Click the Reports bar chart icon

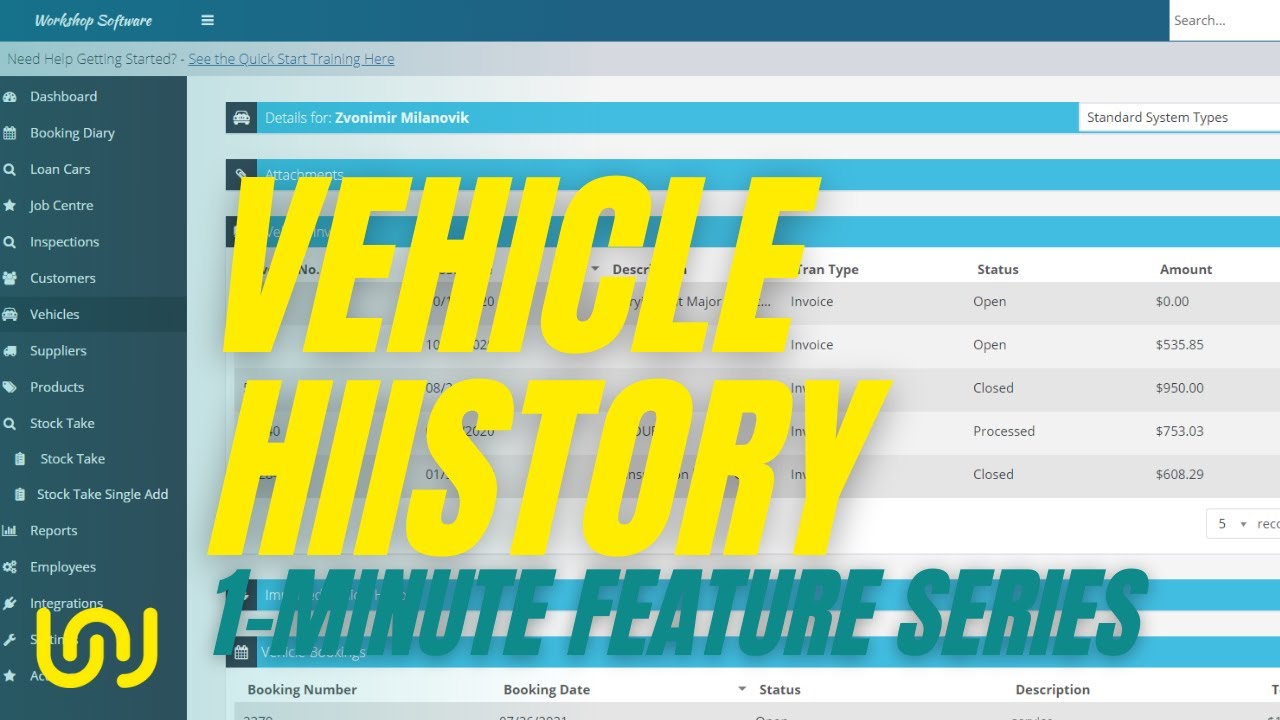tap(10, 531)
